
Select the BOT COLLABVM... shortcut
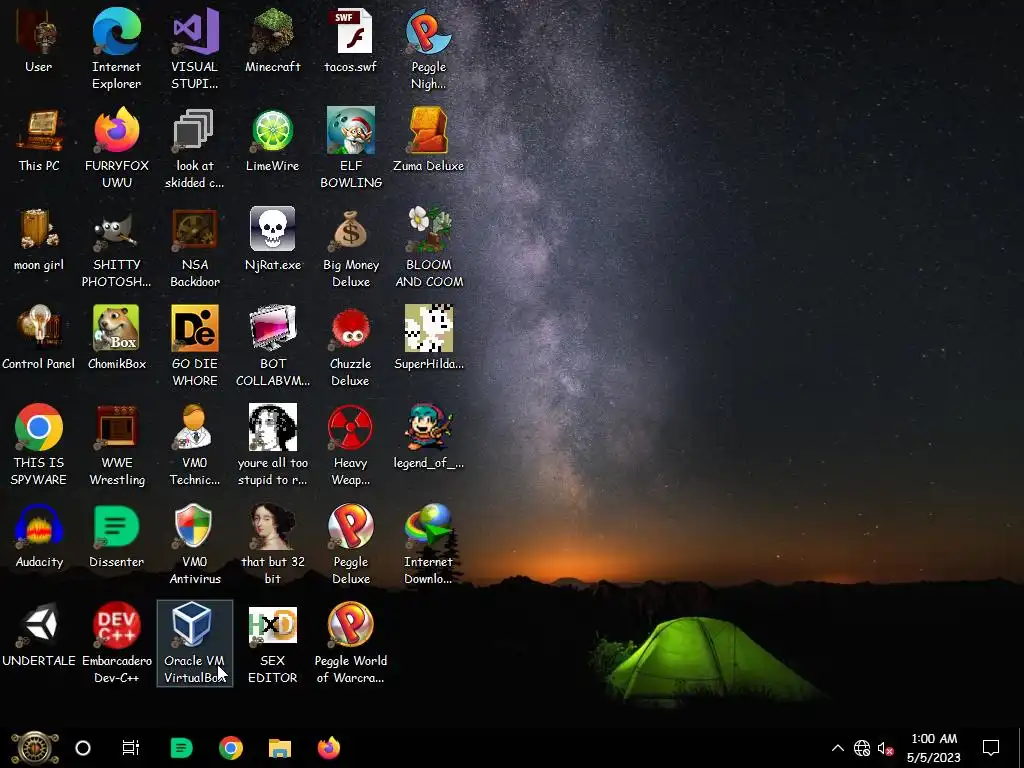tap(272, 346)
